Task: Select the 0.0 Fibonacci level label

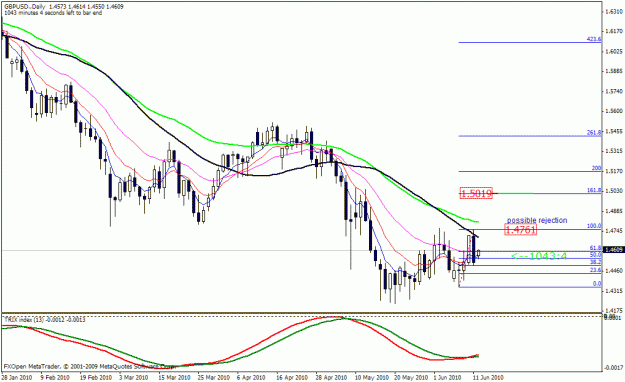Action: click(x=597, y=284)
